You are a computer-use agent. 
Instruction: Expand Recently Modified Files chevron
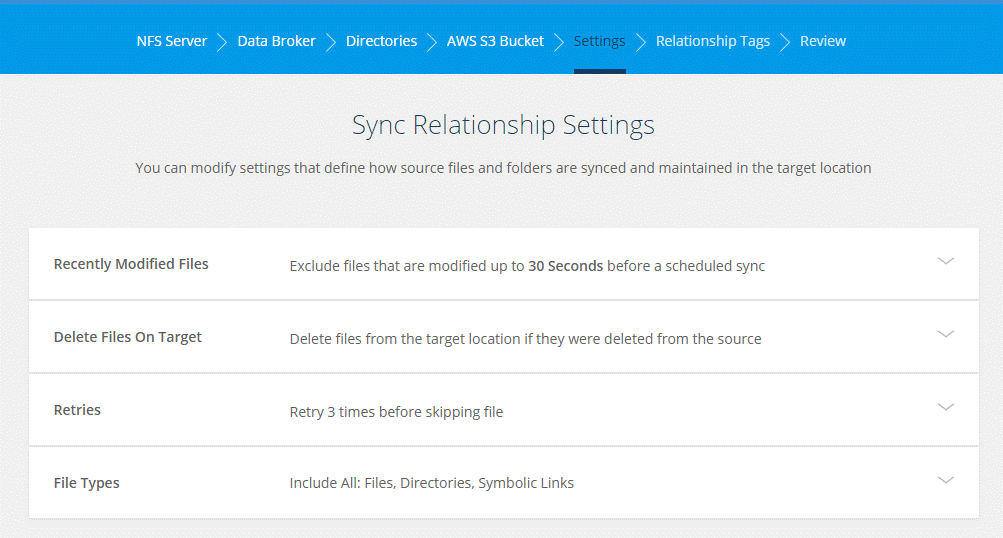(945, 261)
